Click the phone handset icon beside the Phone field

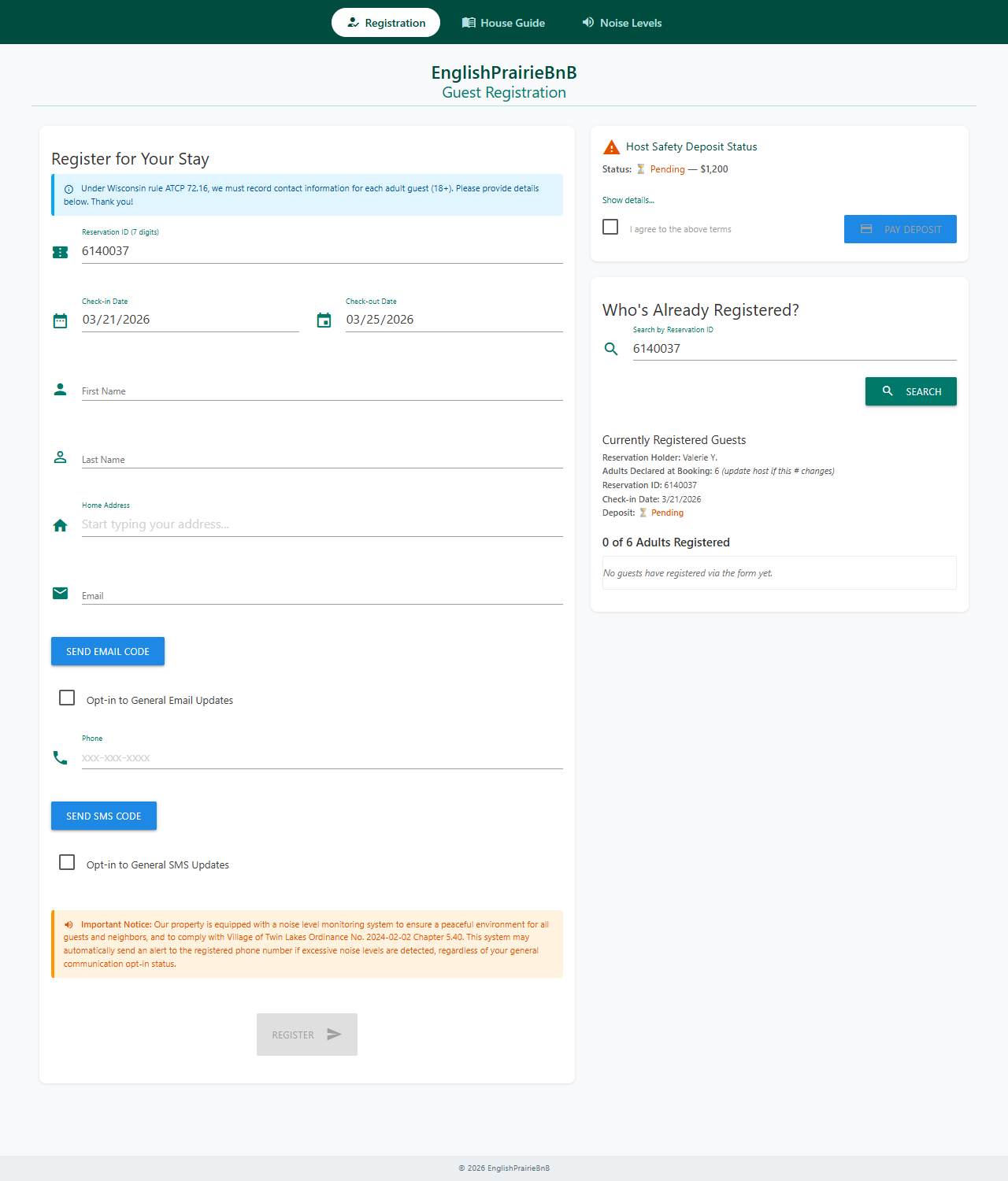point(60,757)
